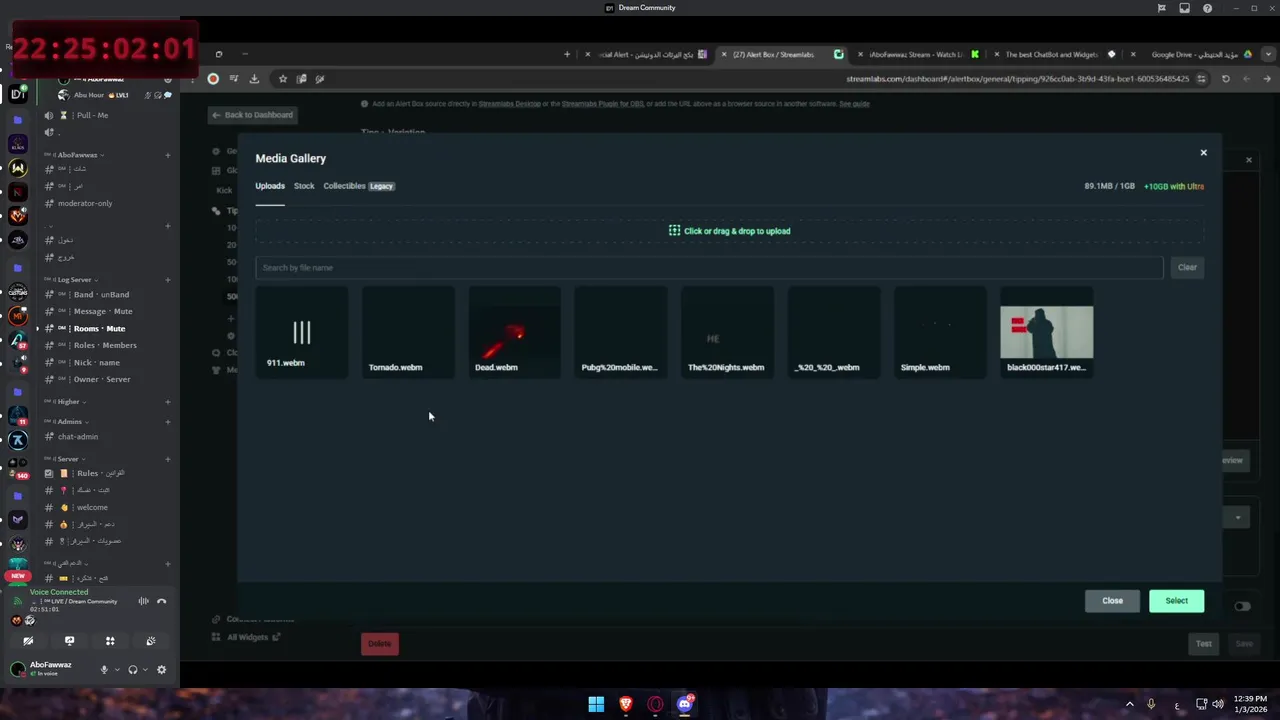
Task: Open browser downloads icon
Action: point(254,79)
